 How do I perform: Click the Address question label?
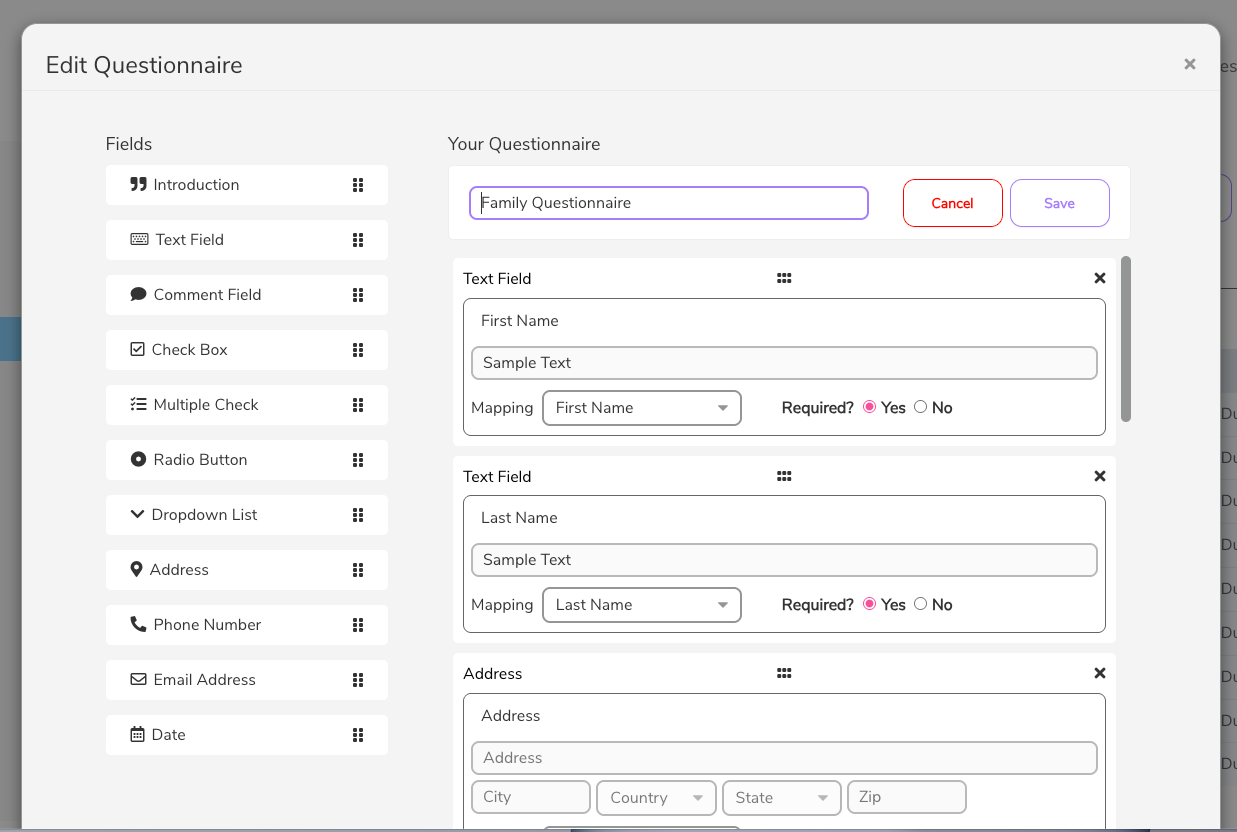511,716
